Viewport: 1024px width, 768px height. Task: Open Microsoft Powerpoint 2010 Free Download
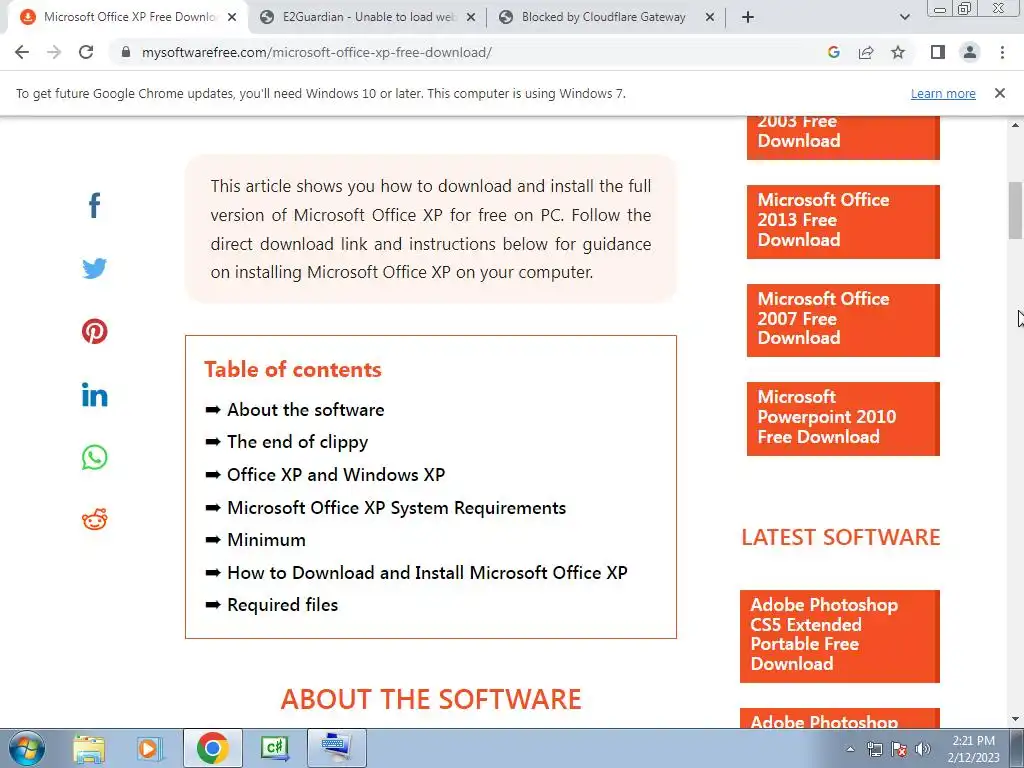point(842,419)
